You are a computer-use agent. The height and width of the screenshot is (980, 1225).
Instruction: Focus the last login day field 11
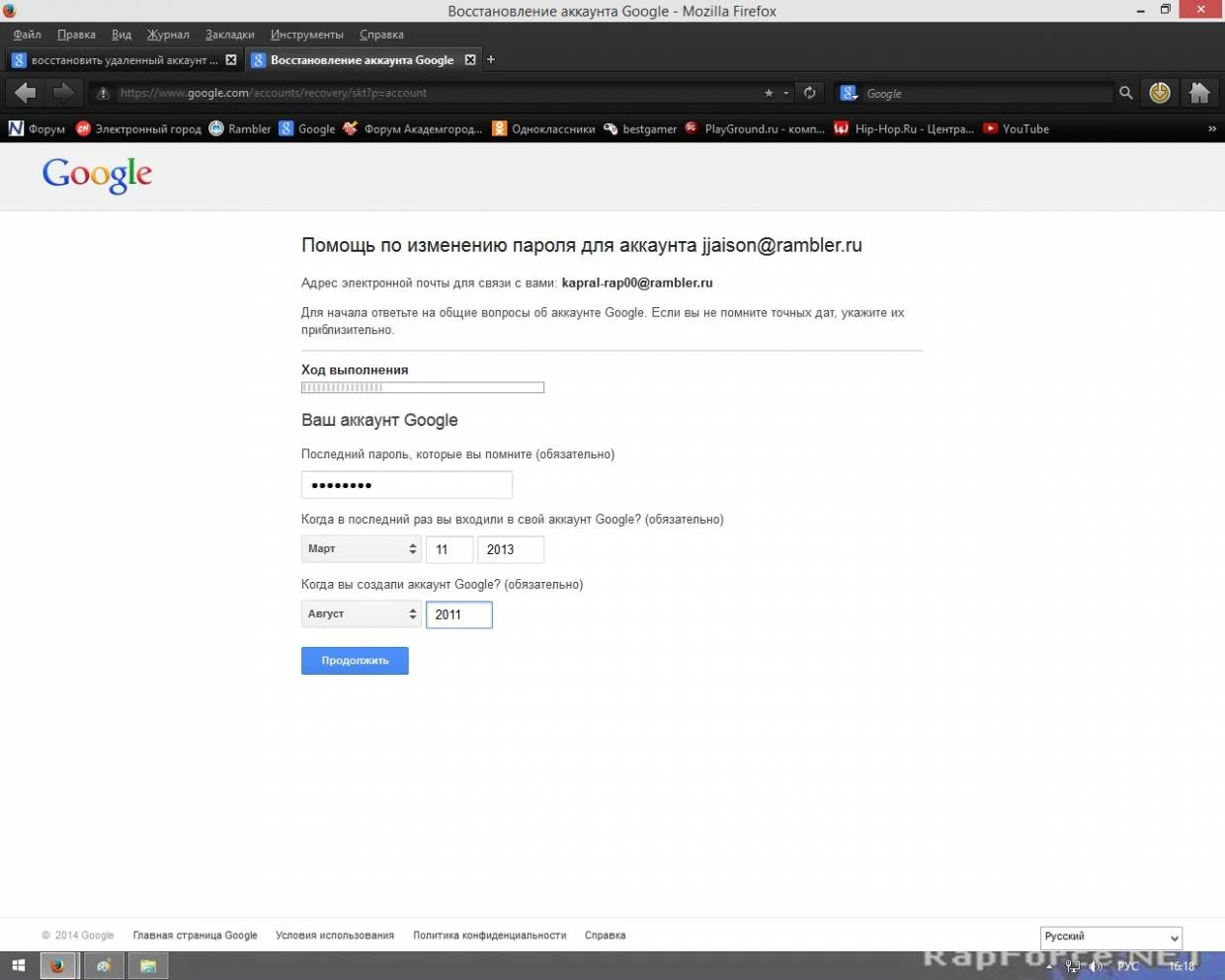(449, 549)
